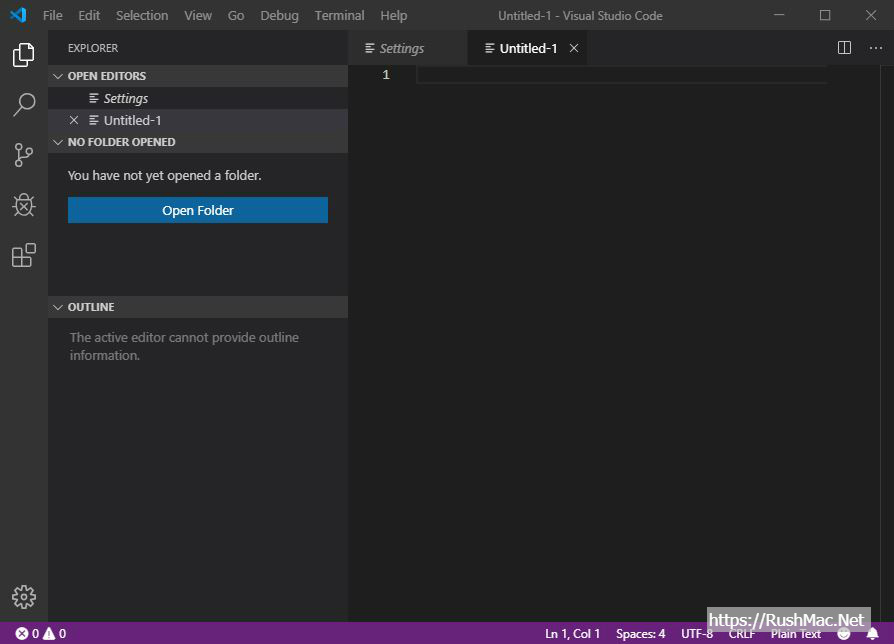Select the Untitled-1 editor tab
Viewport: 894px width, 644px height.
point(527,48)
